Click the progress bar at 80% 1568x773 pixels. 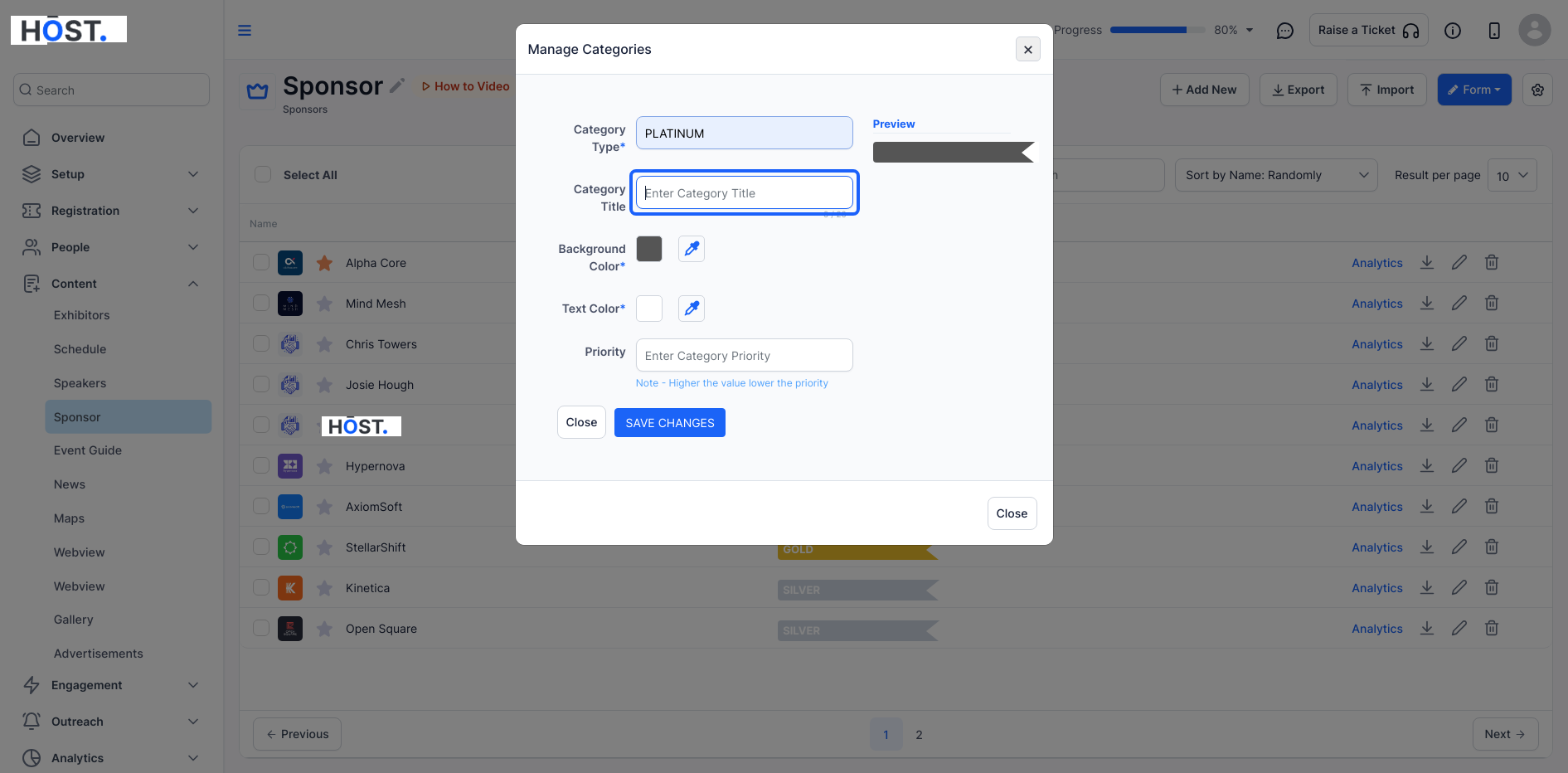click(1158, 30)
